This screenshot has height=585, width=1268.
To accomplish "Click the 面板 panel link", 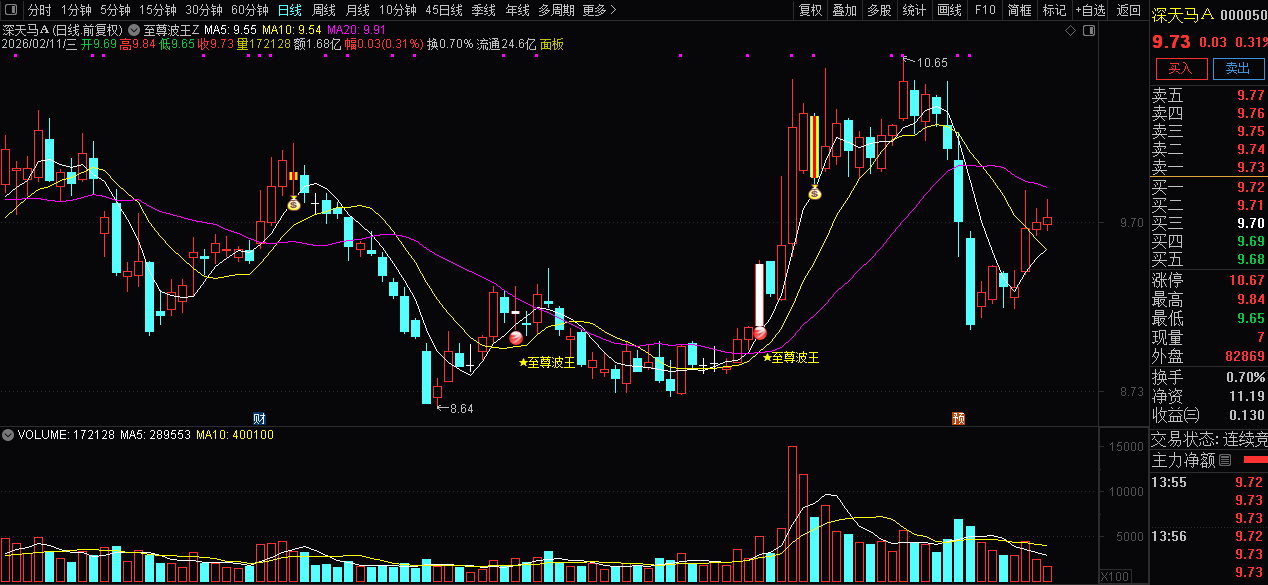I will tap(552, 44).
